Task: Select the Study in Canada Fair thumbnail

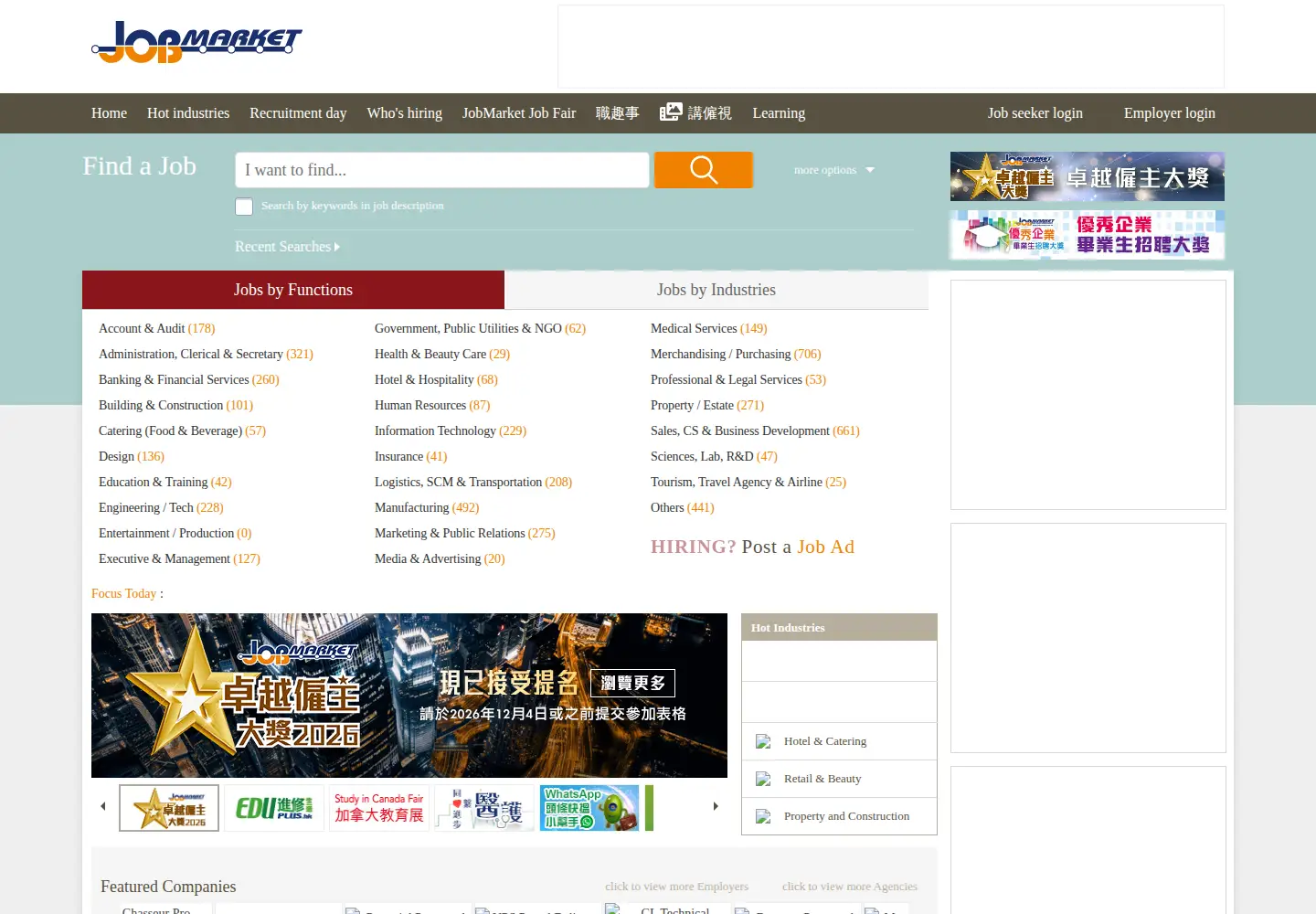Action: click(x=379, y=808)
